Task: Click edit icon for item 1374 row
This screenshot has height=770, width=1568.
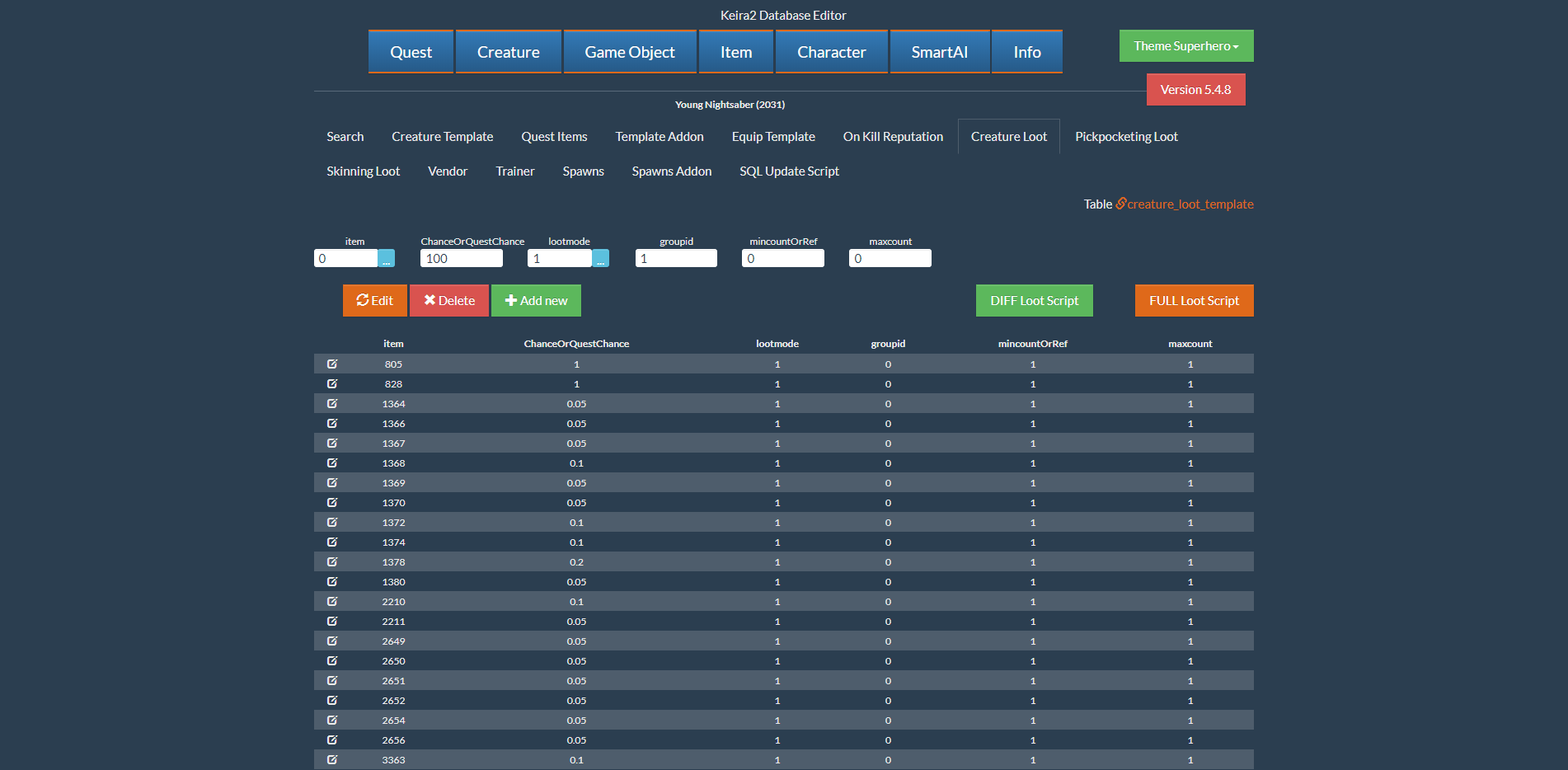Action: tap(332, 542)
